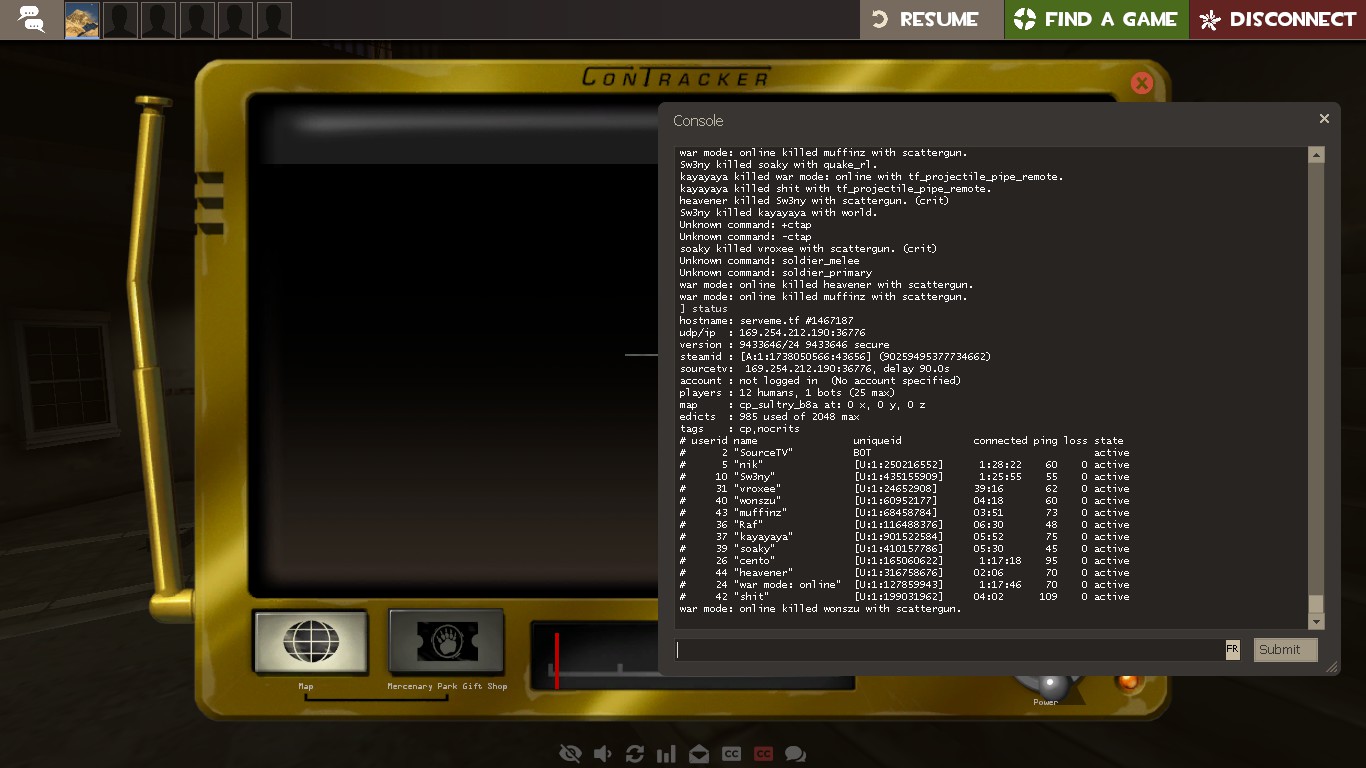
Task: Close the ConTracker with the orange X
Action: pos(1141,83)
